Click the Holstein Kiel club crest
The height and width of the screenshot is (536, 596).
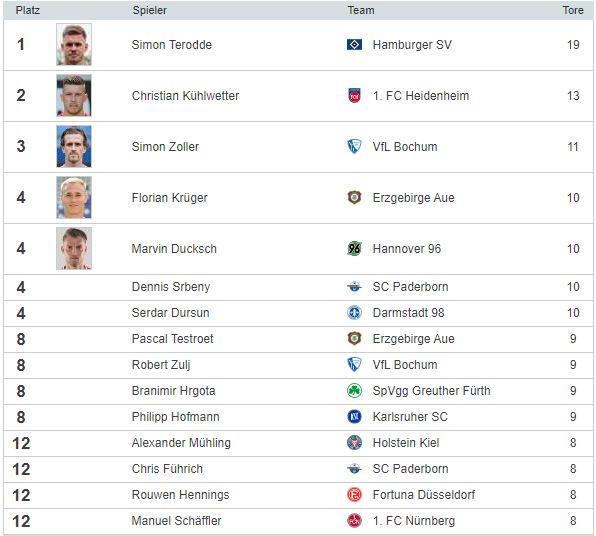click(x=354, y=442)
